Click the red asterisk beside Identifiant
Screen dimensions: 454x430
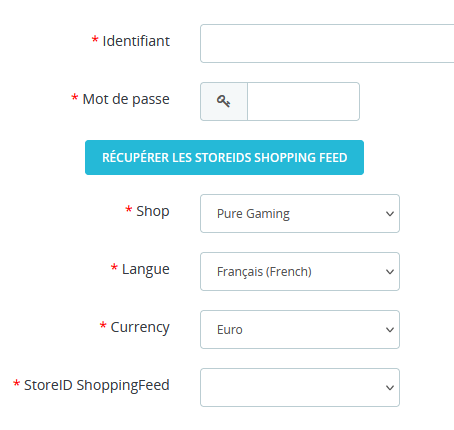95,40
